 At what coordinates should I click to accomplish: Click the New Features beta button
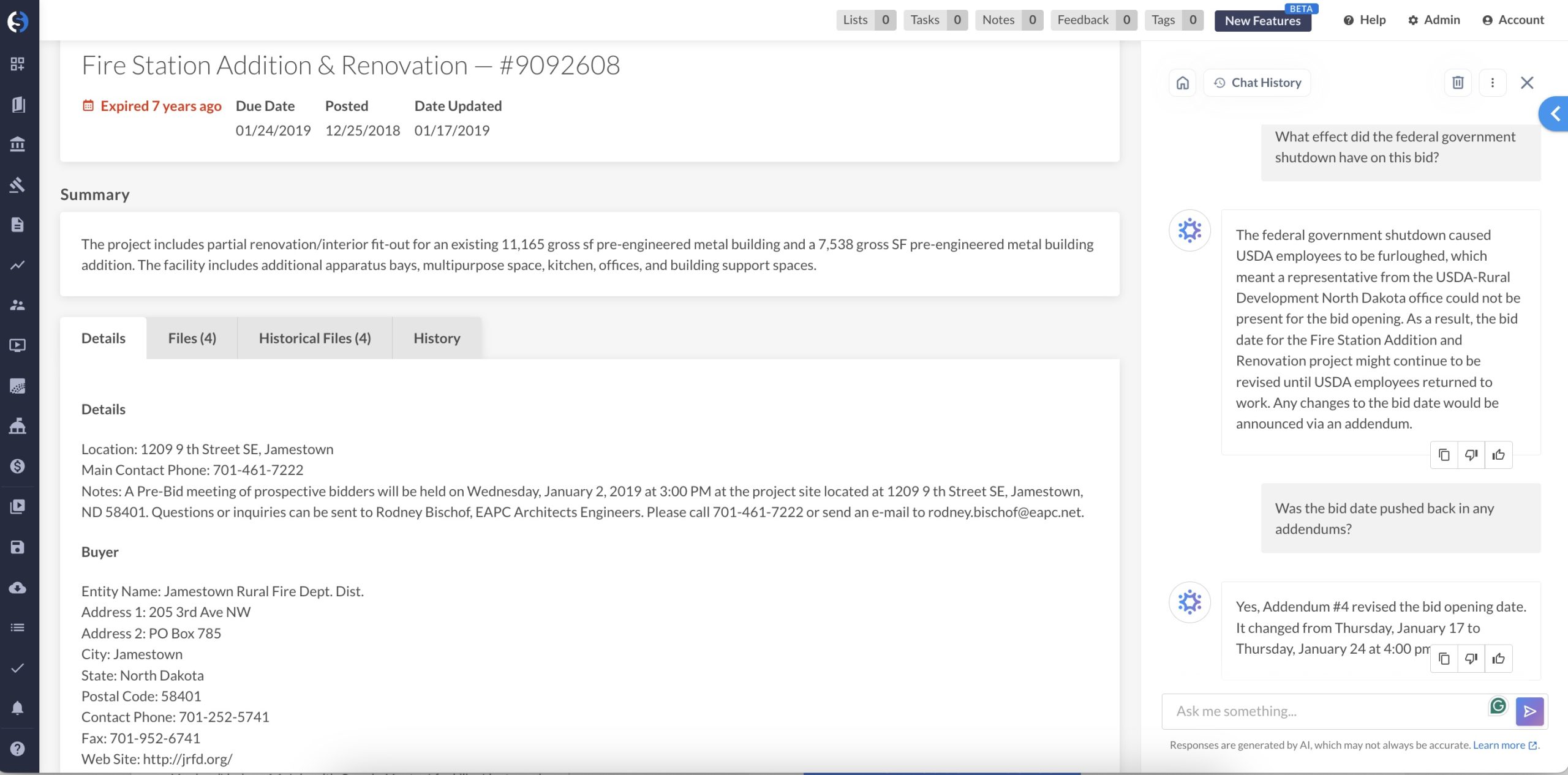[x=1262, y=20]
